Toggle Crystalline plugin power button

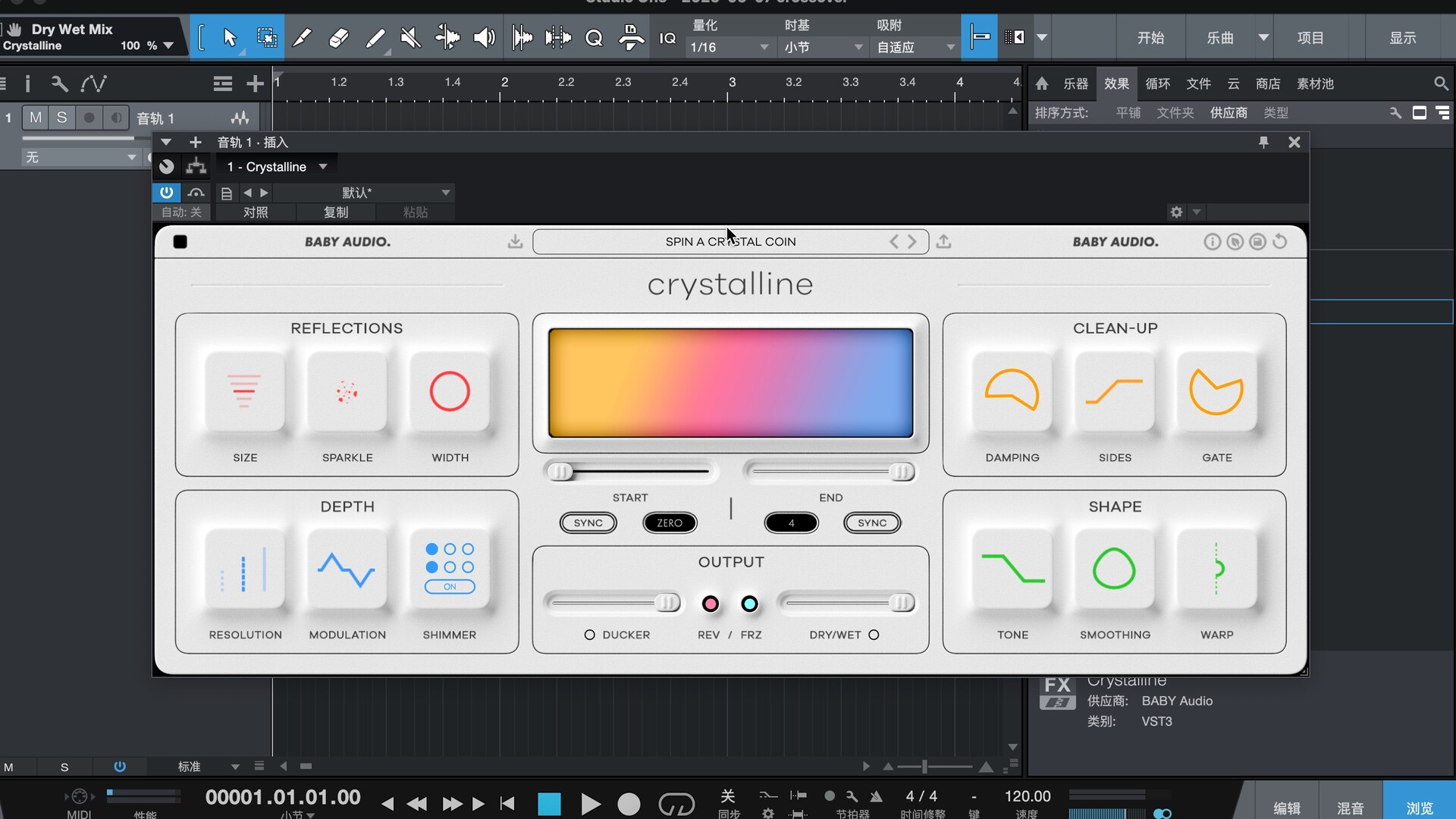pos(166,193)
